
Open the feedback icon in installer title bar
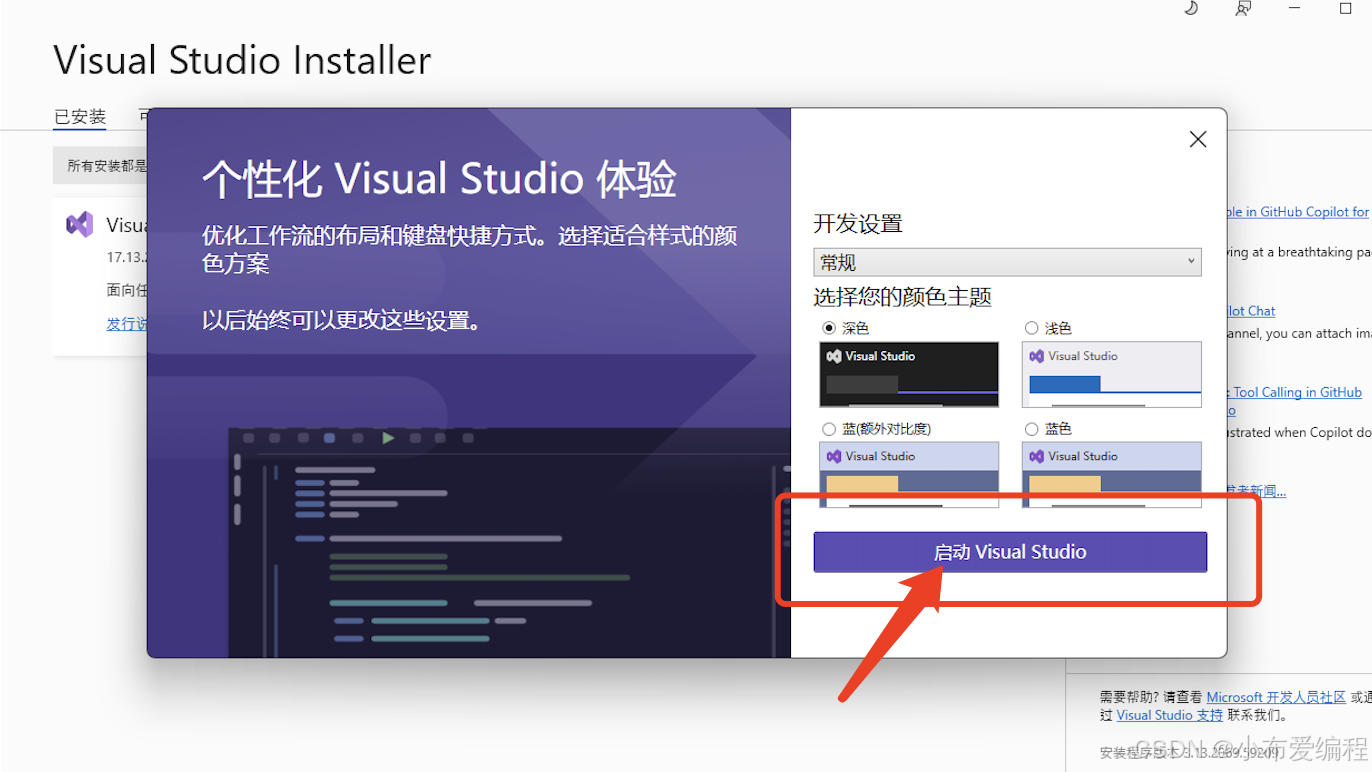(x=1243, y=8)
